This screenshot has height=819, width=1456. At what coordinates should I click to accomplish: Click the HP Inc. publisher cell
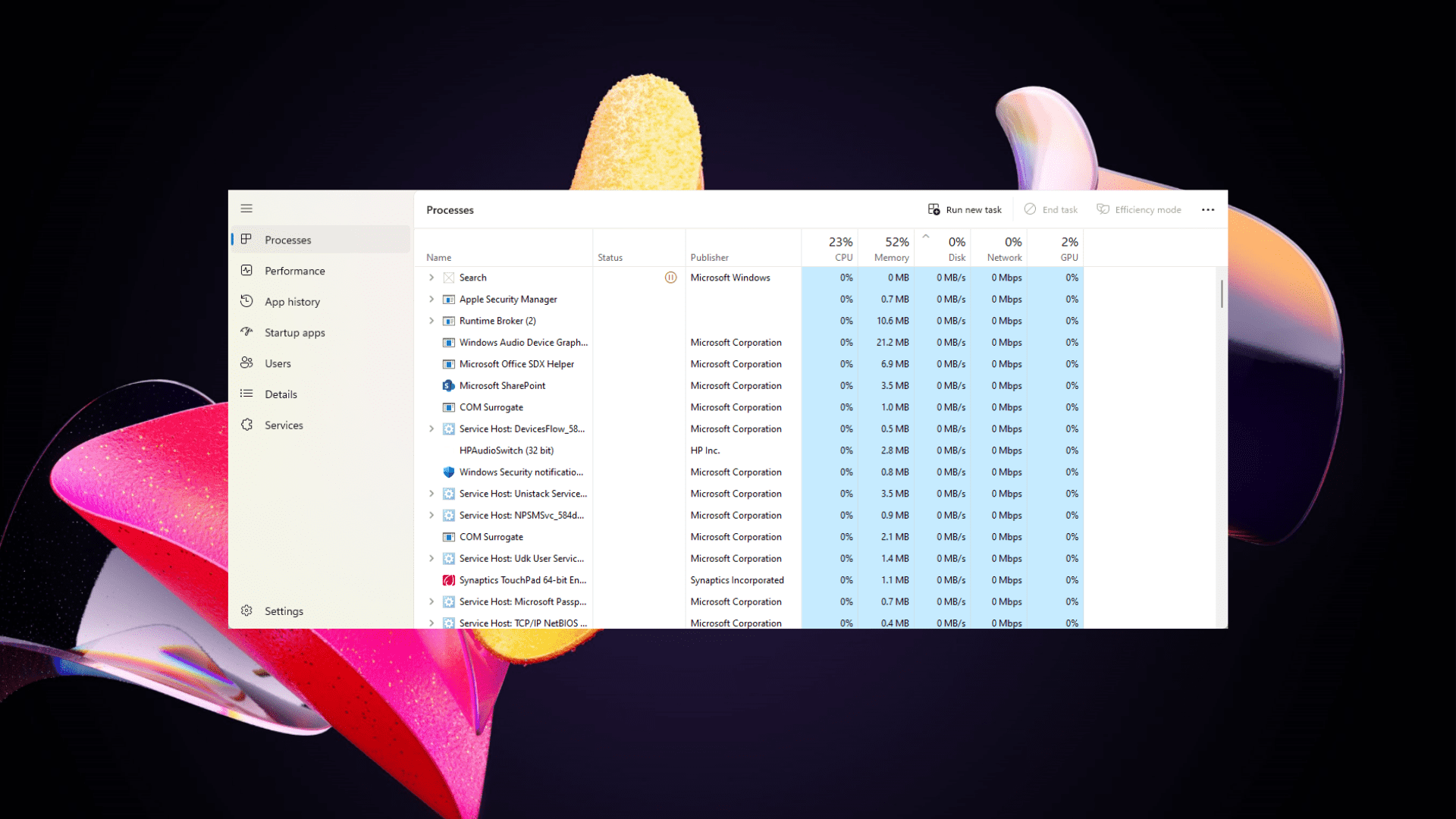click(x=705, y=450)
